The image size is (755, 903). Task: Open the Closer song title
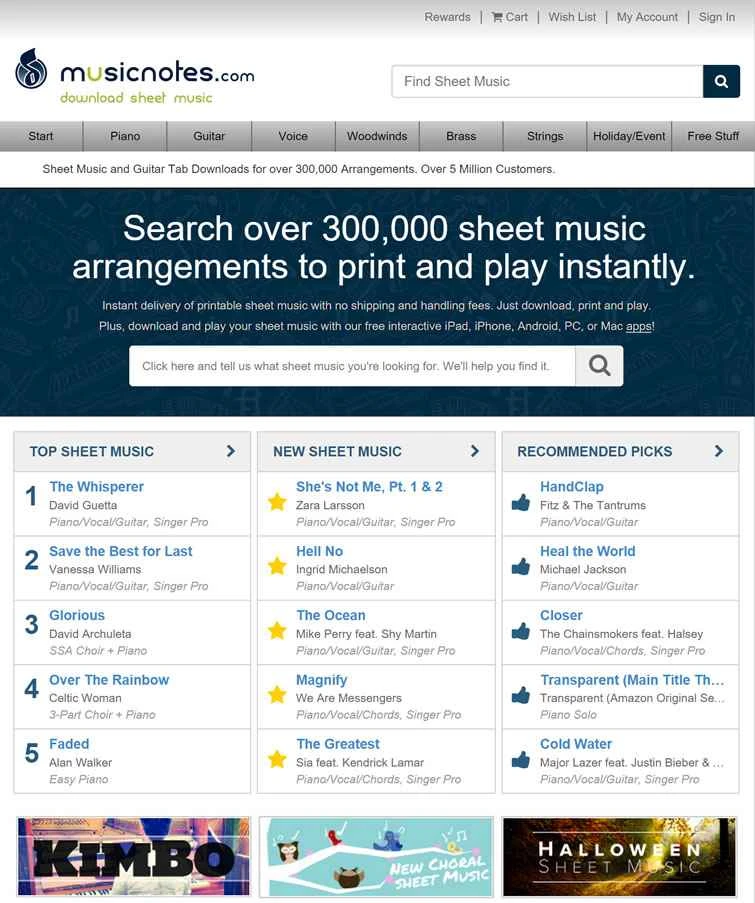pos(561,615)
